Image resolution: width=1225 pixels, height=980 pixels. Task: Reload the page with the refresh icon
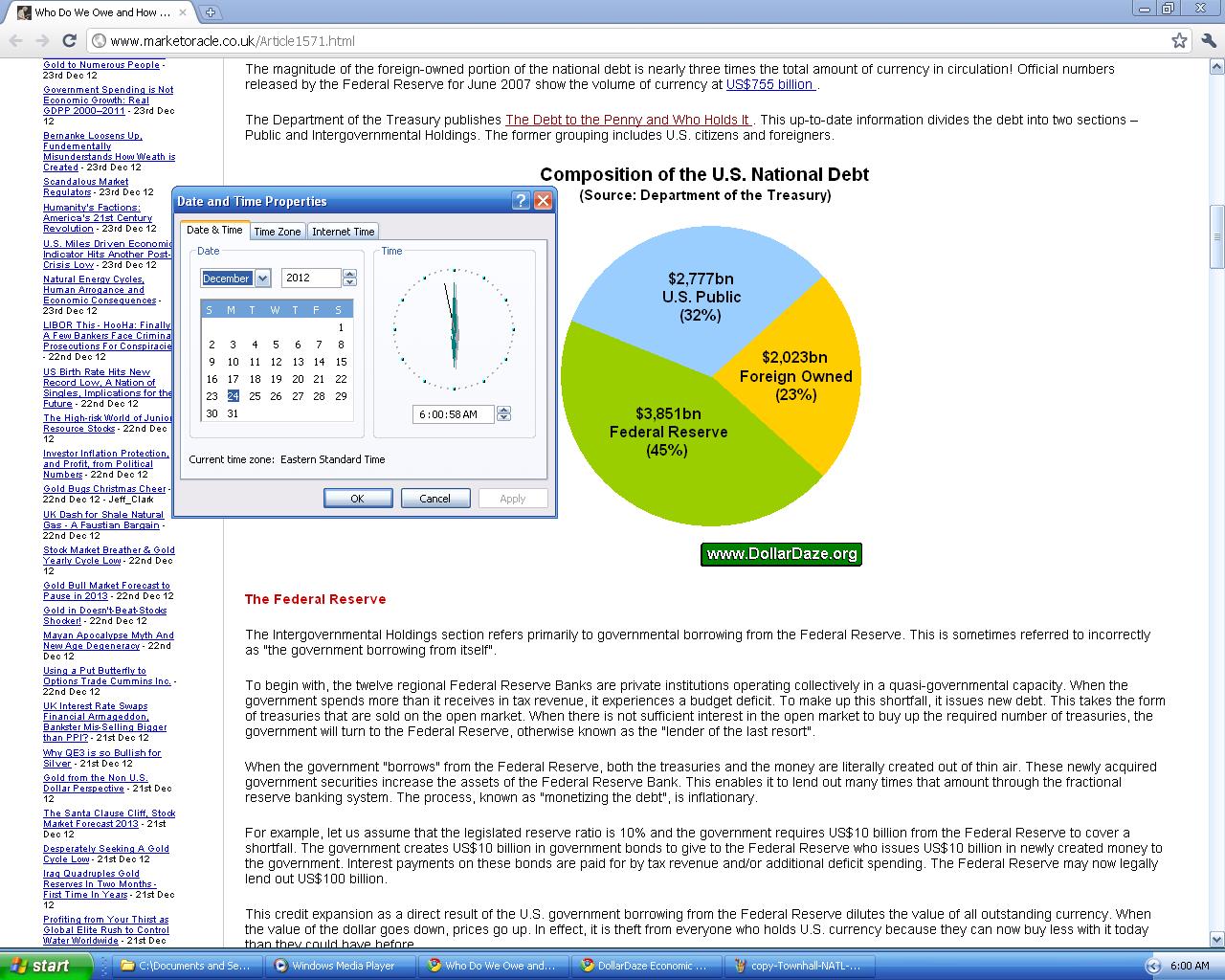tap(69, 40)
